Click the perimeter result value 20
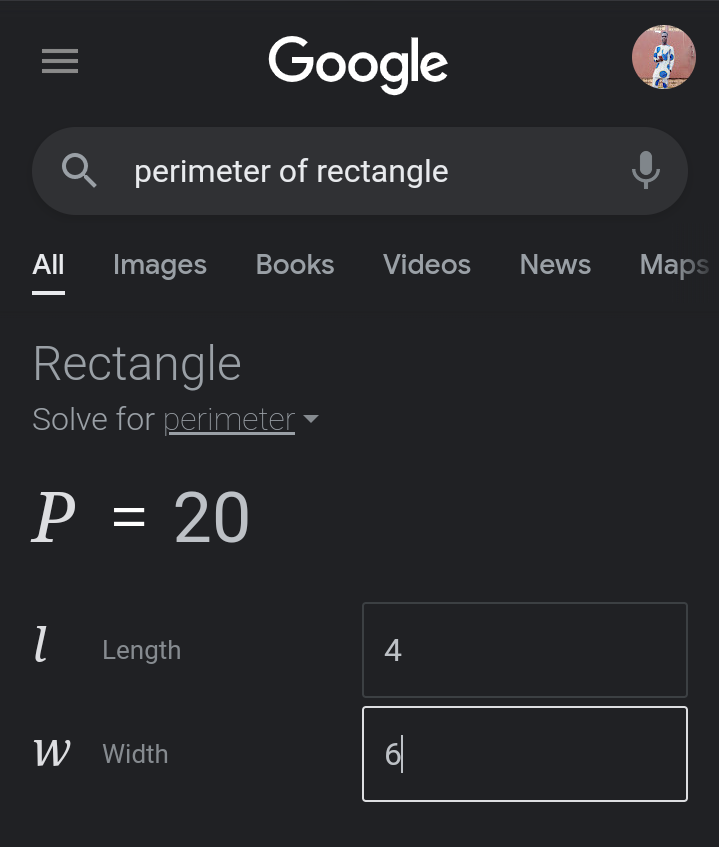This screenshot has width=719, height=847. (211, 519)
